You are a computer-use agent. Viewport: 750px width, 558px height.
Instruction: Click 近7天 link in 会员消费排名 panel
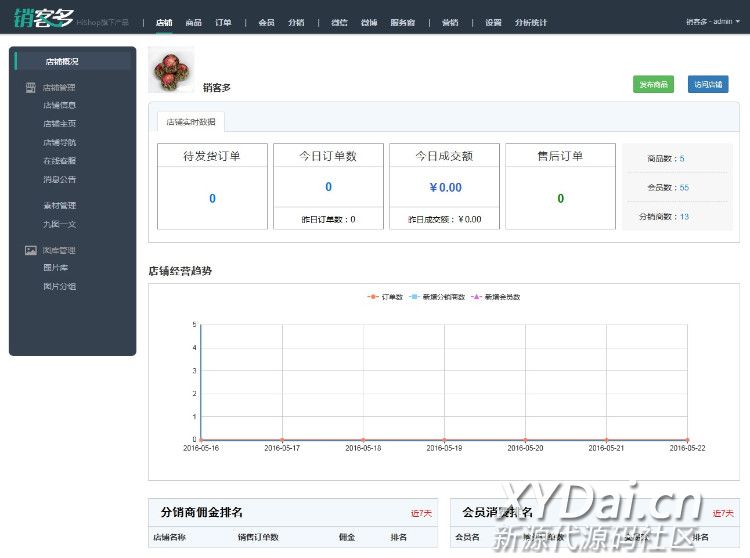coord(723,513)
